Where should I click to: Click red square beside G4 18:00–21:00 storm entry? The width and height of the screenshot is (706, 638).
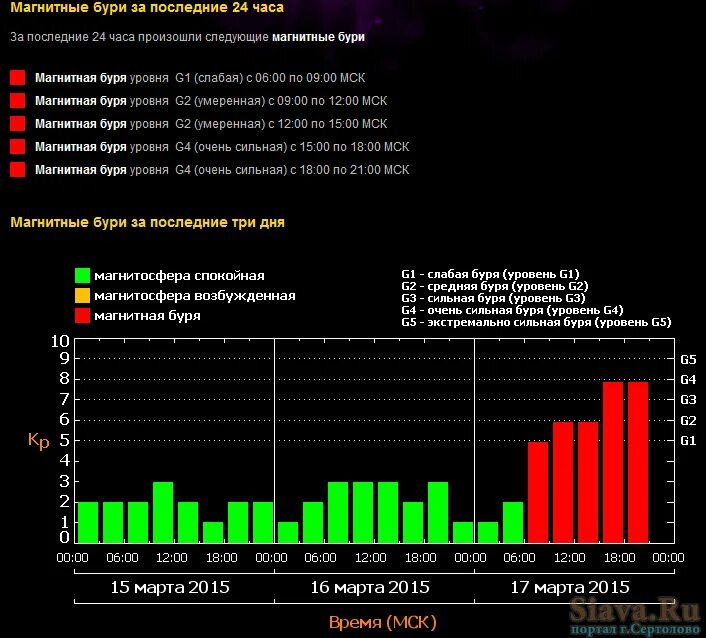pyautogui.click(x=18, y=170)
